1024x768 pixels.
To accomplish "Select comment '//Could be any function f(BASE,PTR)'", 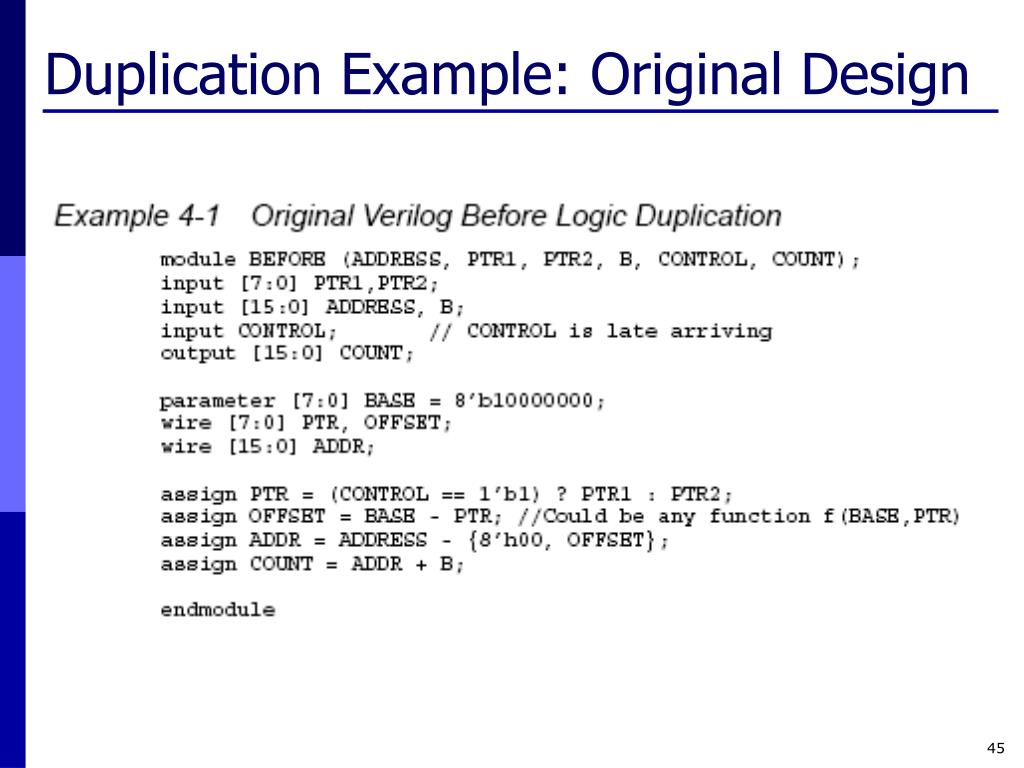I will pyautogui.click(x=739, y=517).
